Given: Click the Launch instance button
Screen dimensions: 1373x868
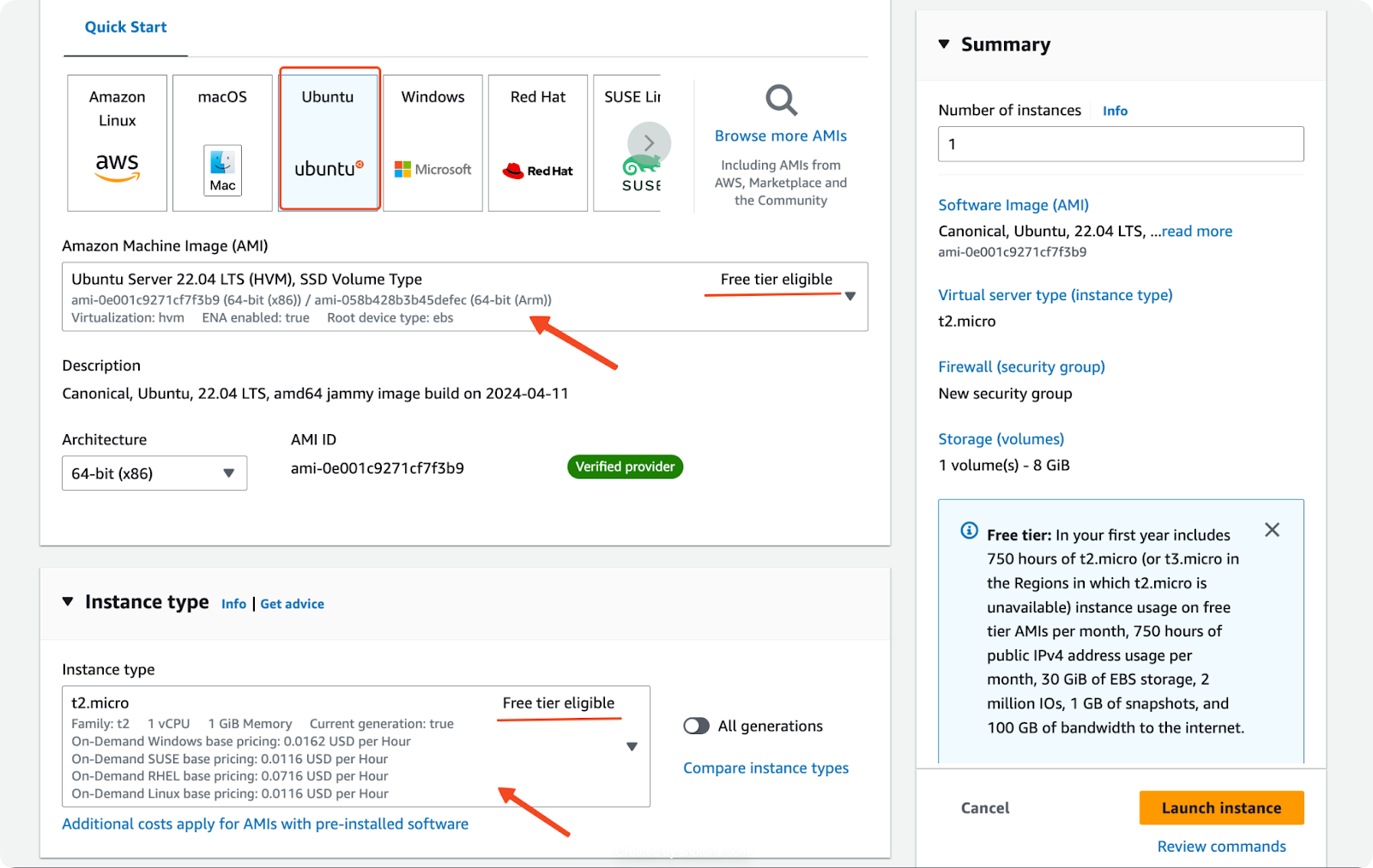Looking at the screenshot, I should click(1221, 808).
